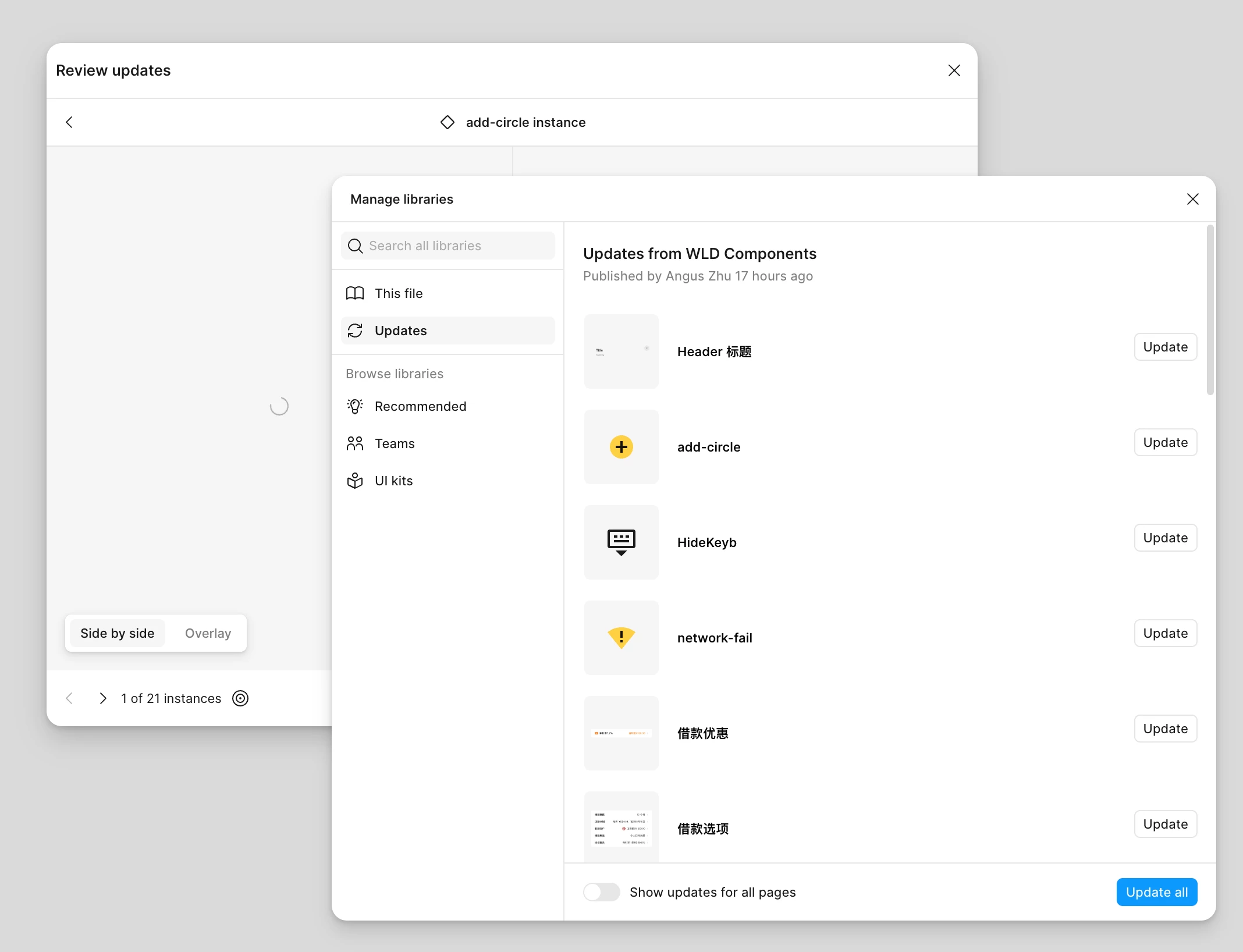The width and height of the screenshot is (1243, 952).
Task: Click the blue Update all button
Action: [x=1156, y=892]
